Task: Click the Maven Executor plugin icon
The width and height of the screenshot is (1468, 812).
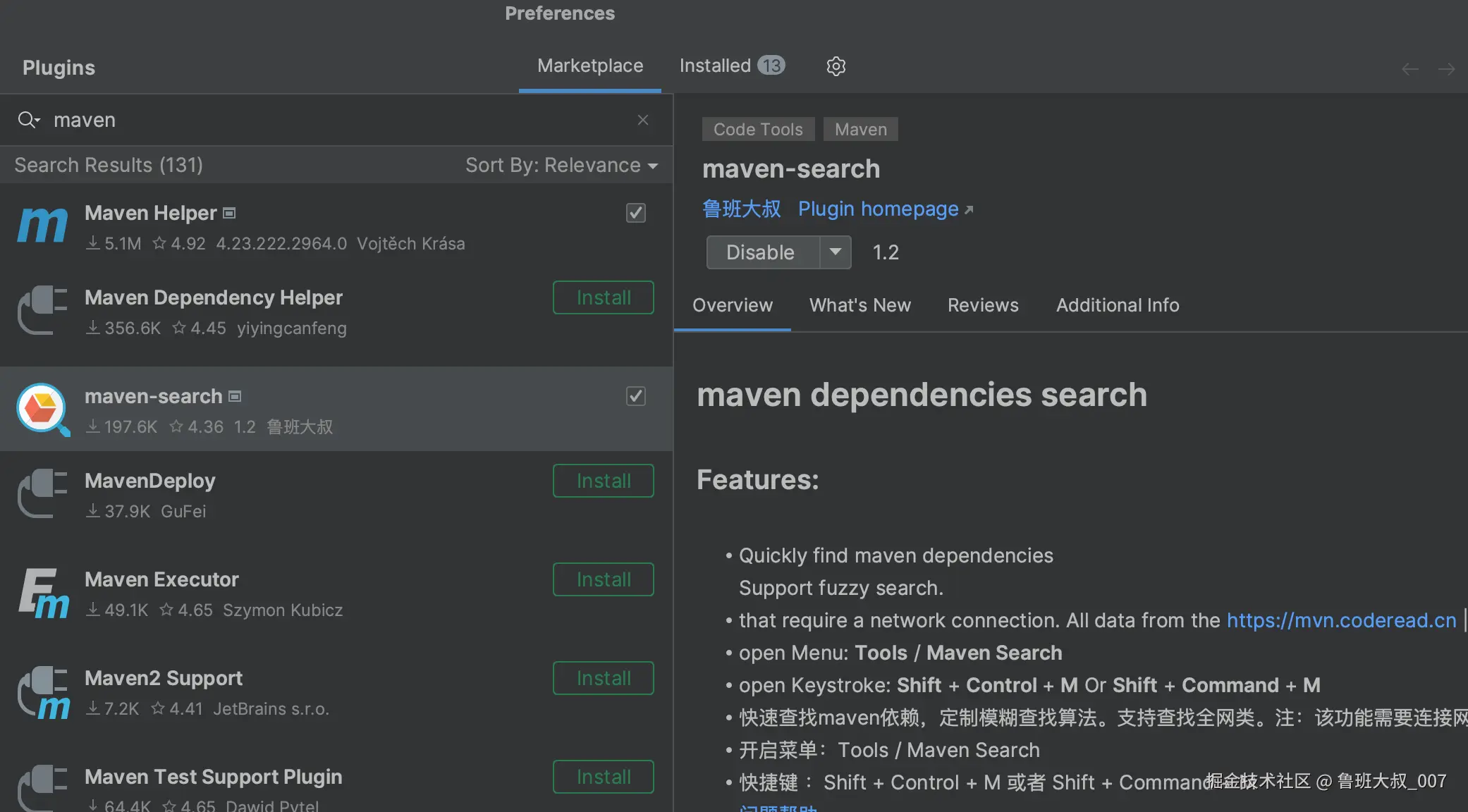Action: pos(42,592)
